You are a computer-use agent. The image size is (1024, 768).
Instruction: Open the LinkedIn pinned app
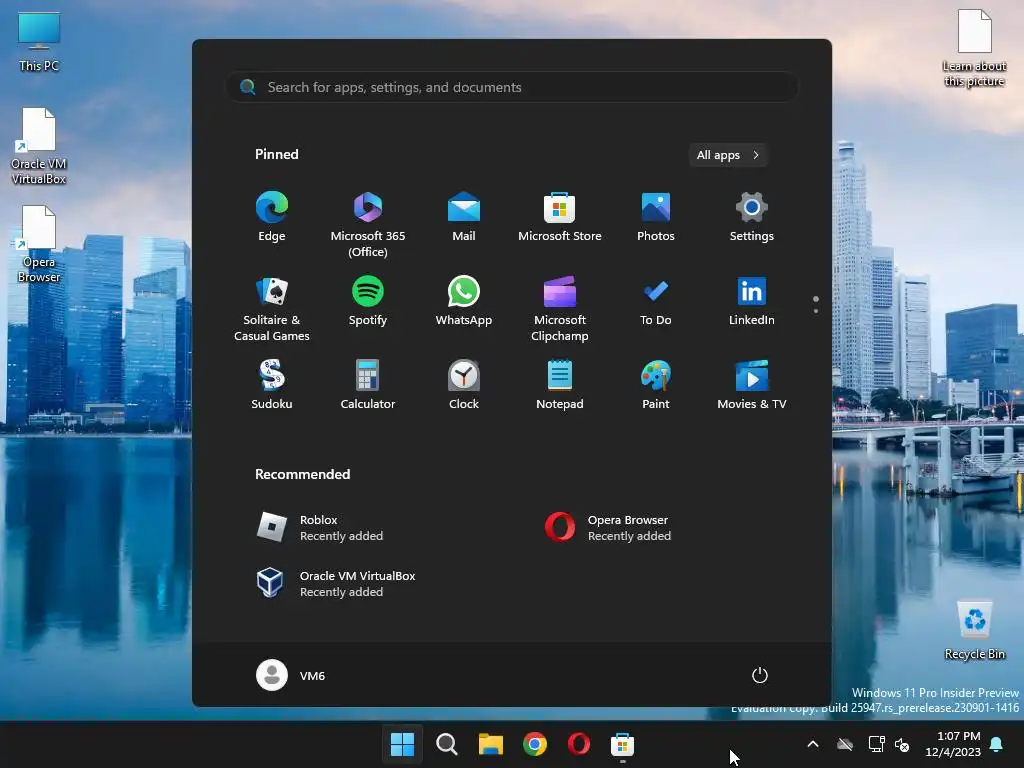752,301
